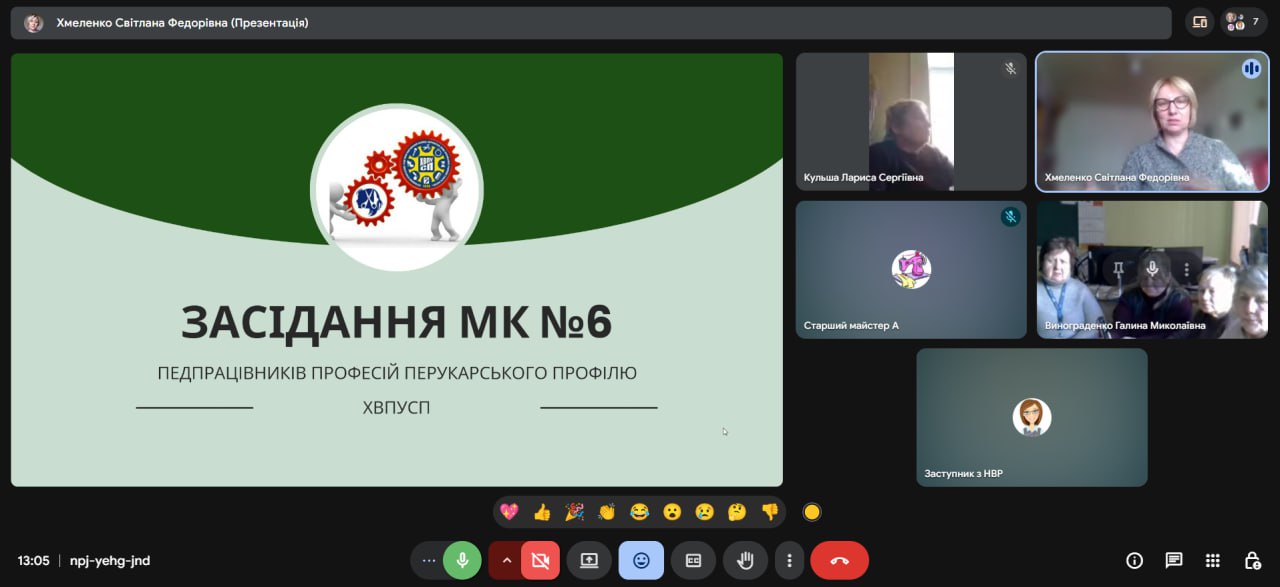
Task: Open options menu on Винограденко Галина Миколаївна tile
Action: point(1187,269)
